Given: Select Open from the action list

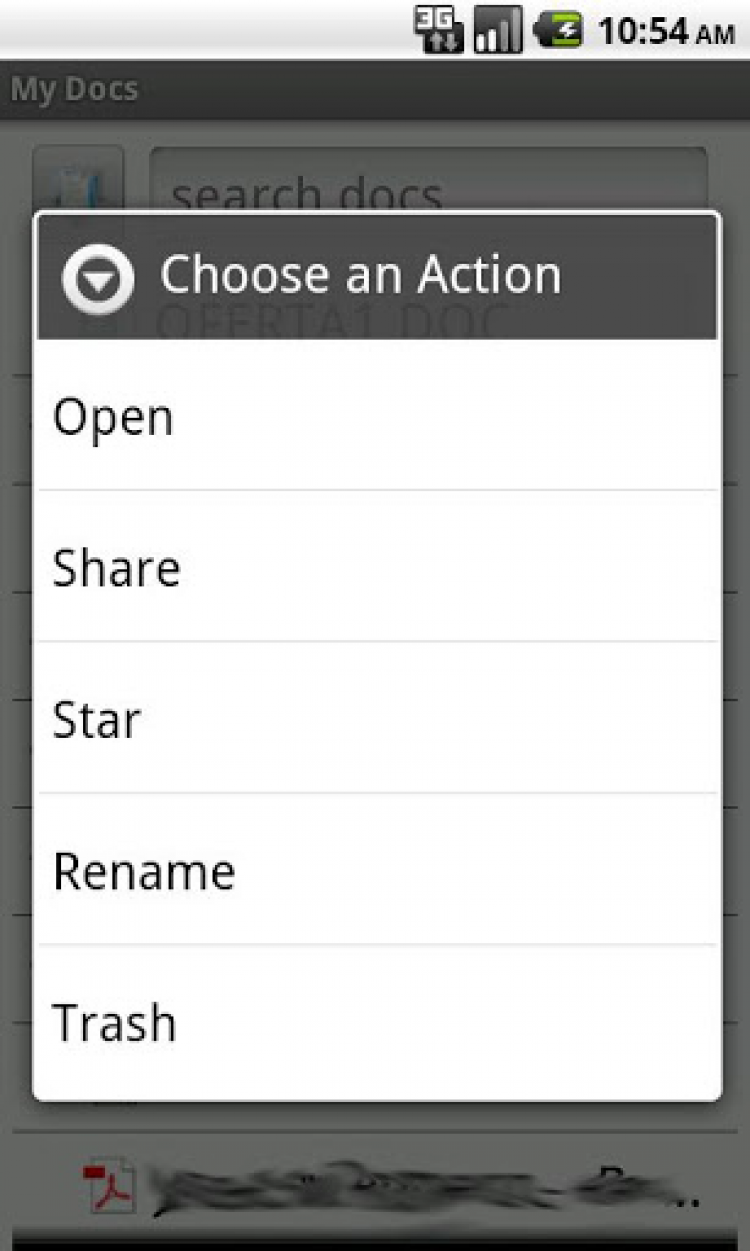Looking at the screenshot, I should click(x=377, y=416).
